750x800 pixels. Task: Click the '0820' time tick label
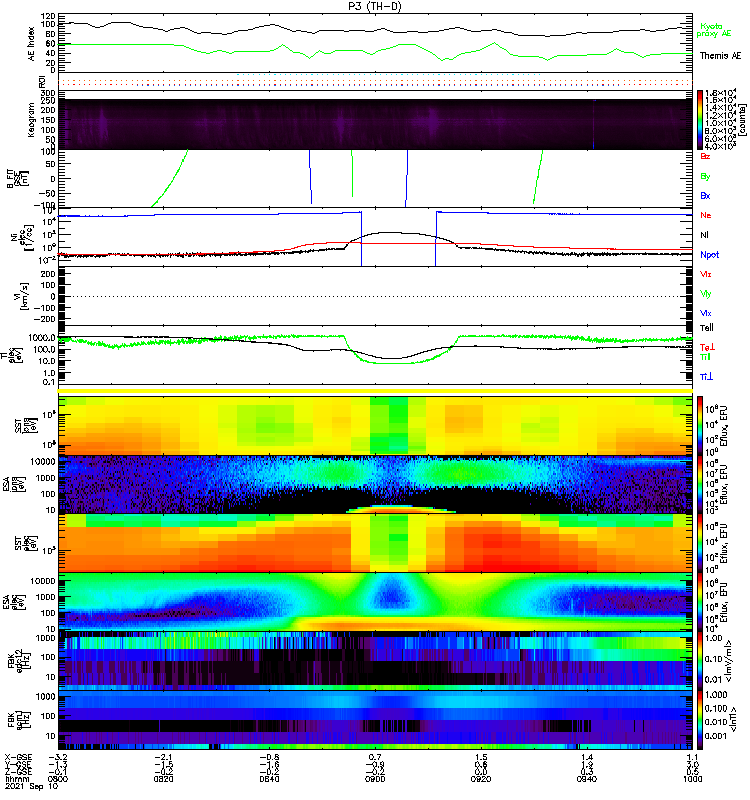click(x=163, y=779)
